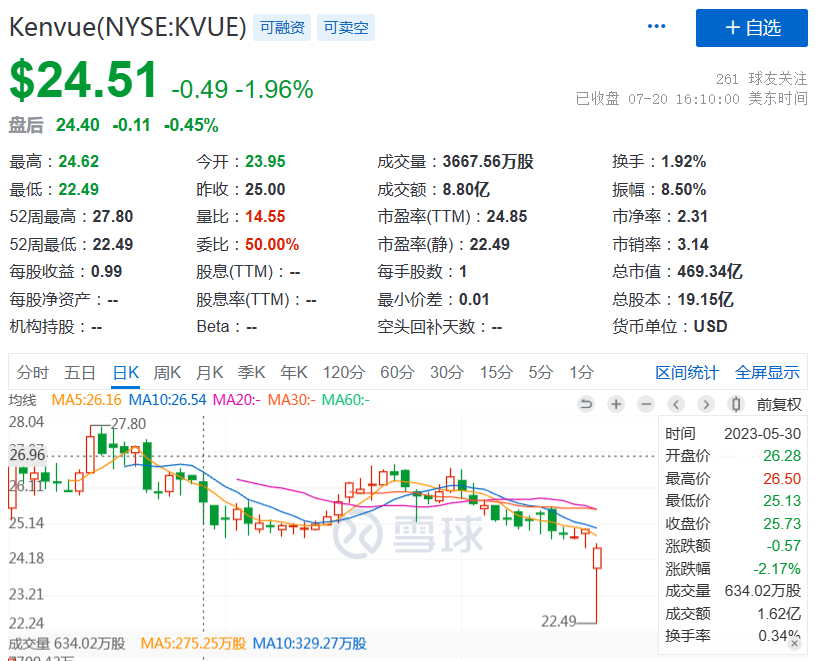Select the 季K chart tab
The height and width of the screenshot is (661, 820).
tap(252, 372)
